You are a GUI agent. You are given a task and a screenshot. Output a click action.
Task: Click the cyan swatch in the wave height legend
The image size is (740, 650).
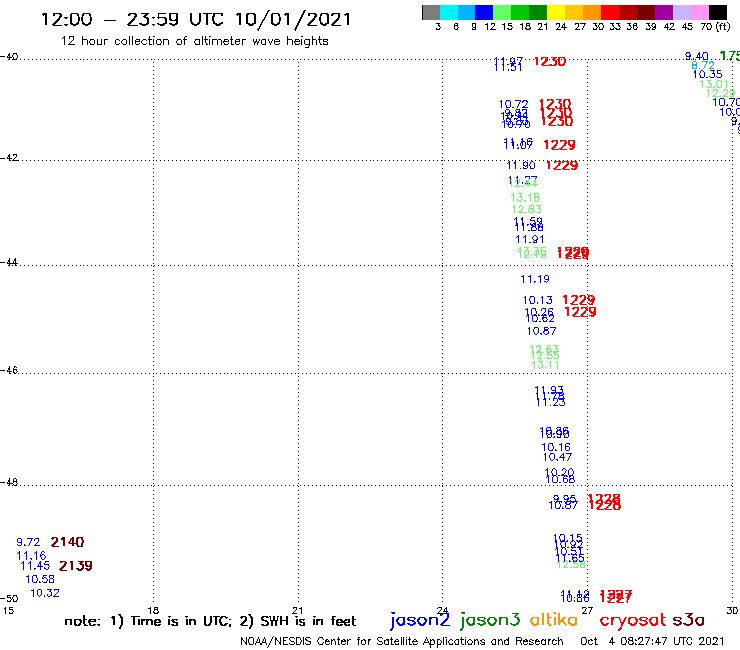(x=448, y=12)
